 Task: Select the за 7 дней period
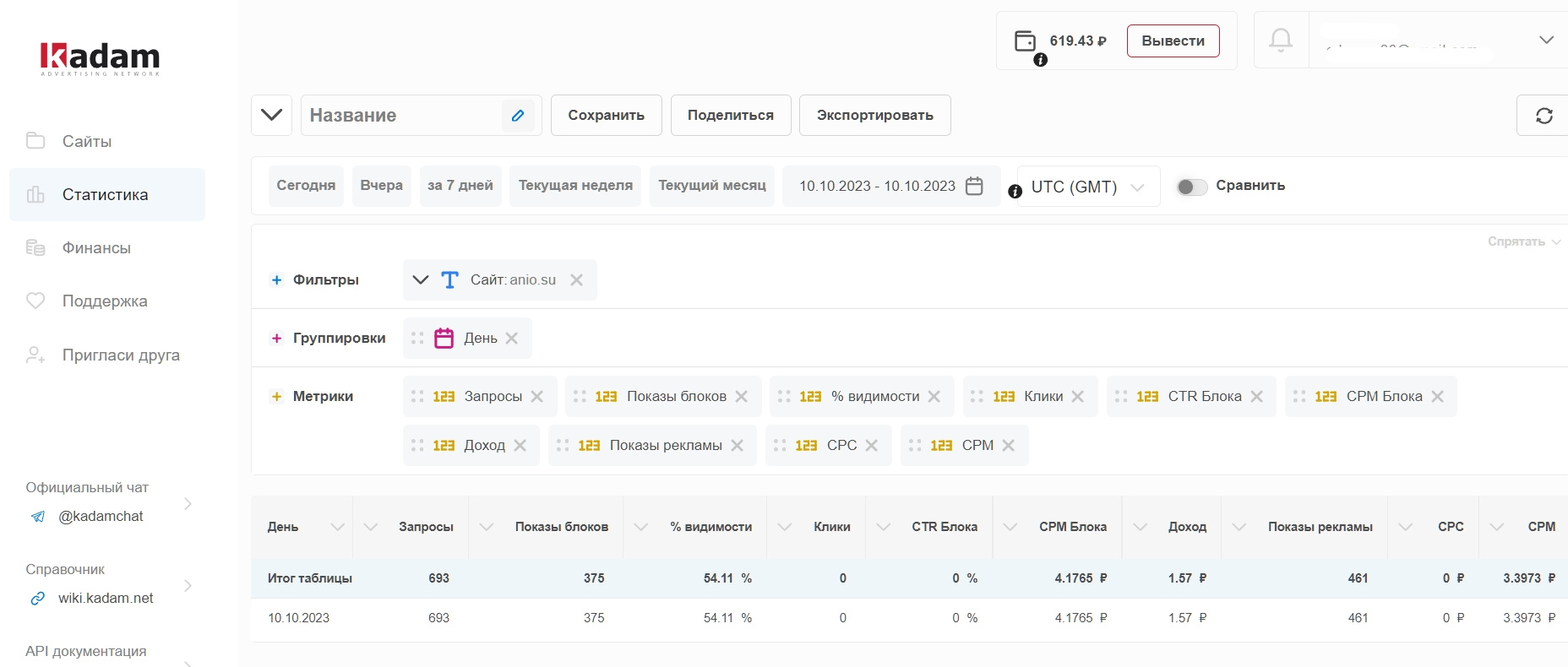(x=460, y=186)
